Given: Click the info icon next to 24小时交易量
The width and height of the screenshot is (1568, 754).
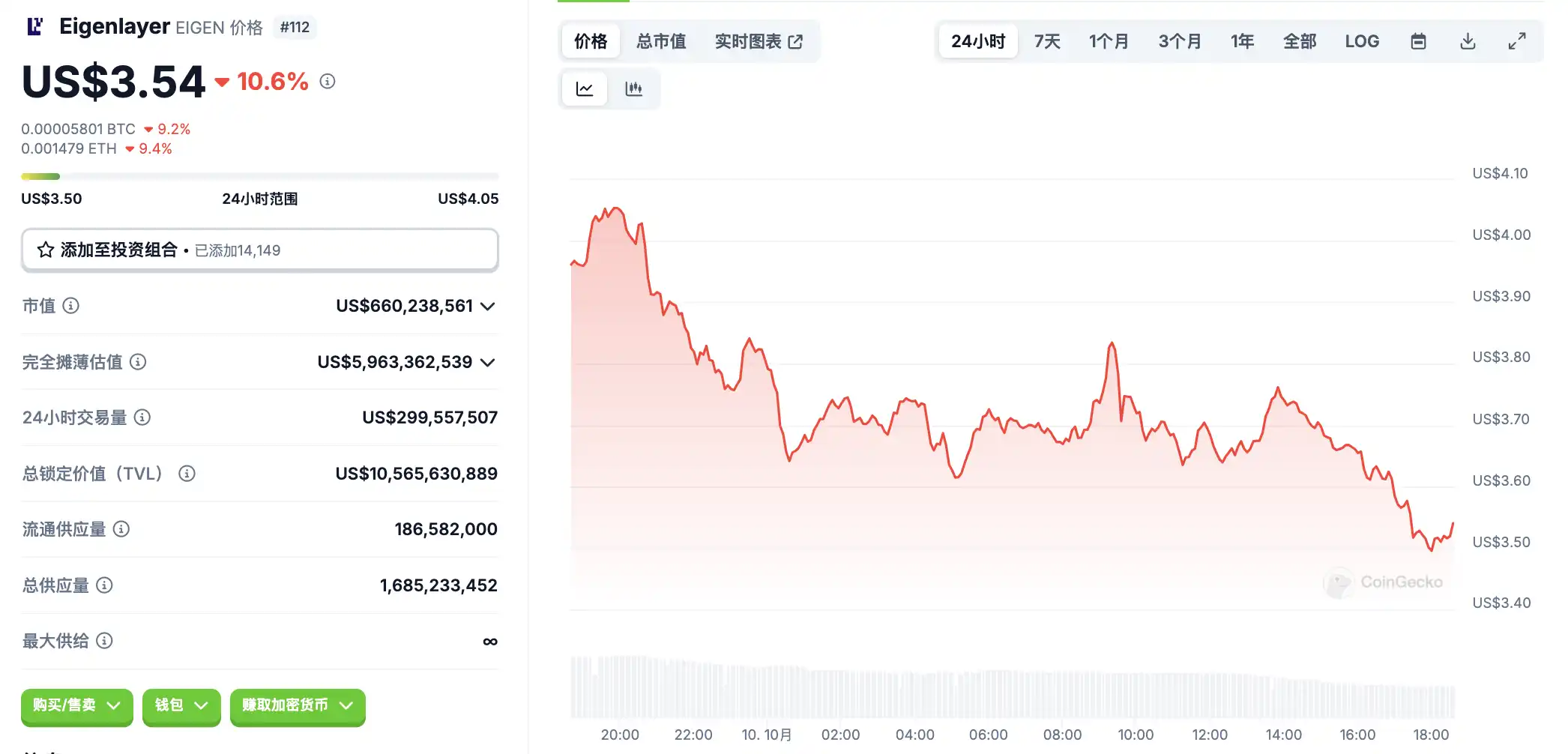Looking at the screenshot, I should (142, 417).
